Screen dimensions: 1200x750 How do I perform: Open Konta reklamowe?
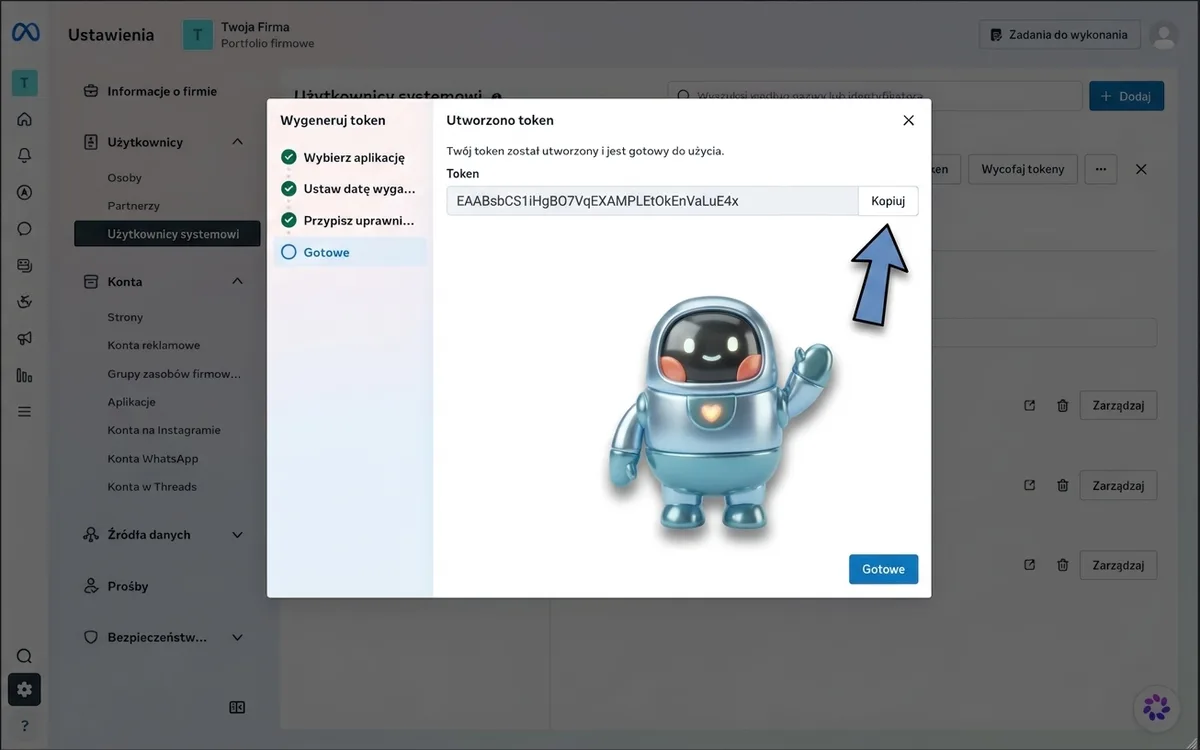[154, 345]
